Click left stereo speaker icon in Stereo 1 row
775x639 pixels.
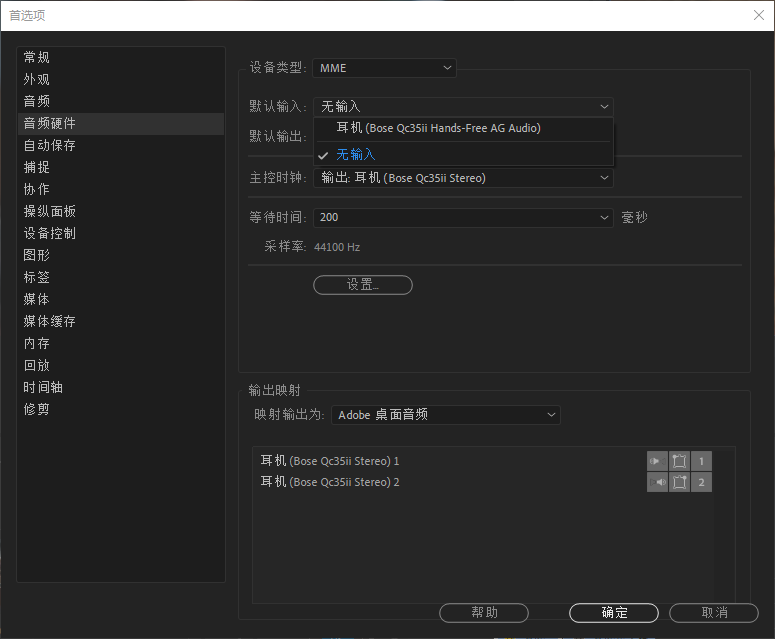coord(657,461)
